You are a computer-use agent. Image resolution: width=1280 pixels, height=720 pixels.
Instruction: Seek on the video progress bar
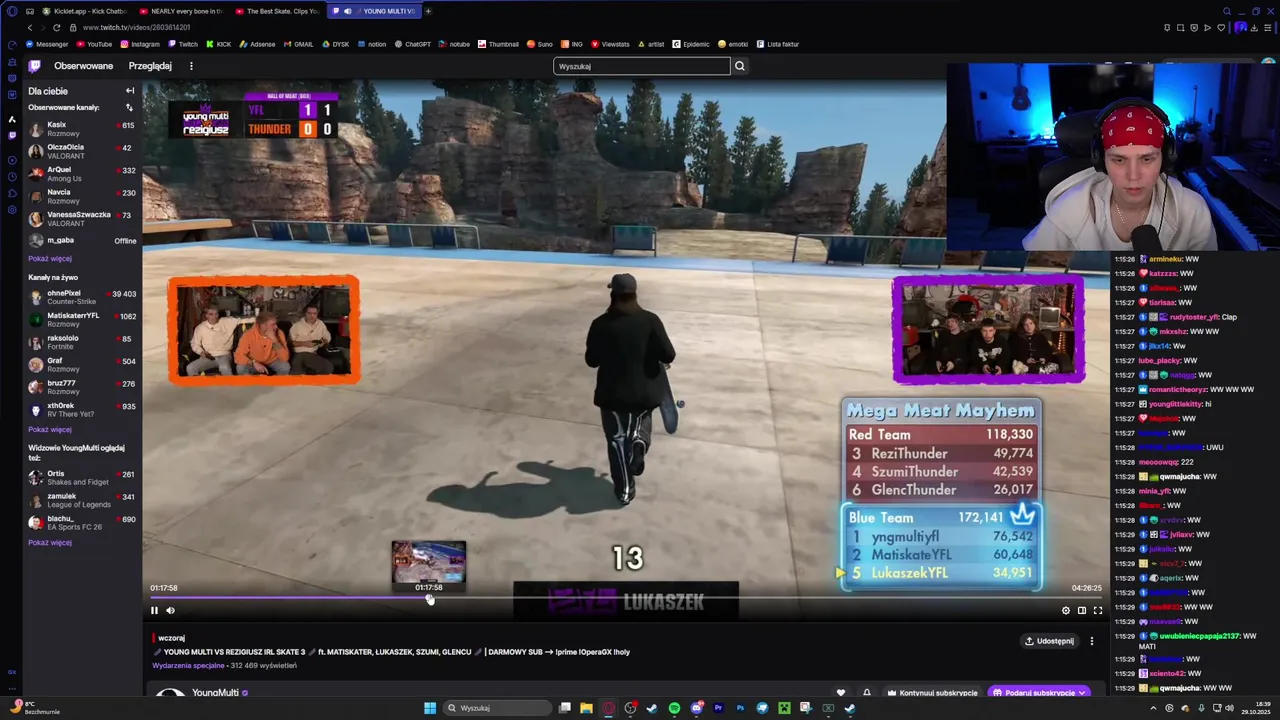626,599
